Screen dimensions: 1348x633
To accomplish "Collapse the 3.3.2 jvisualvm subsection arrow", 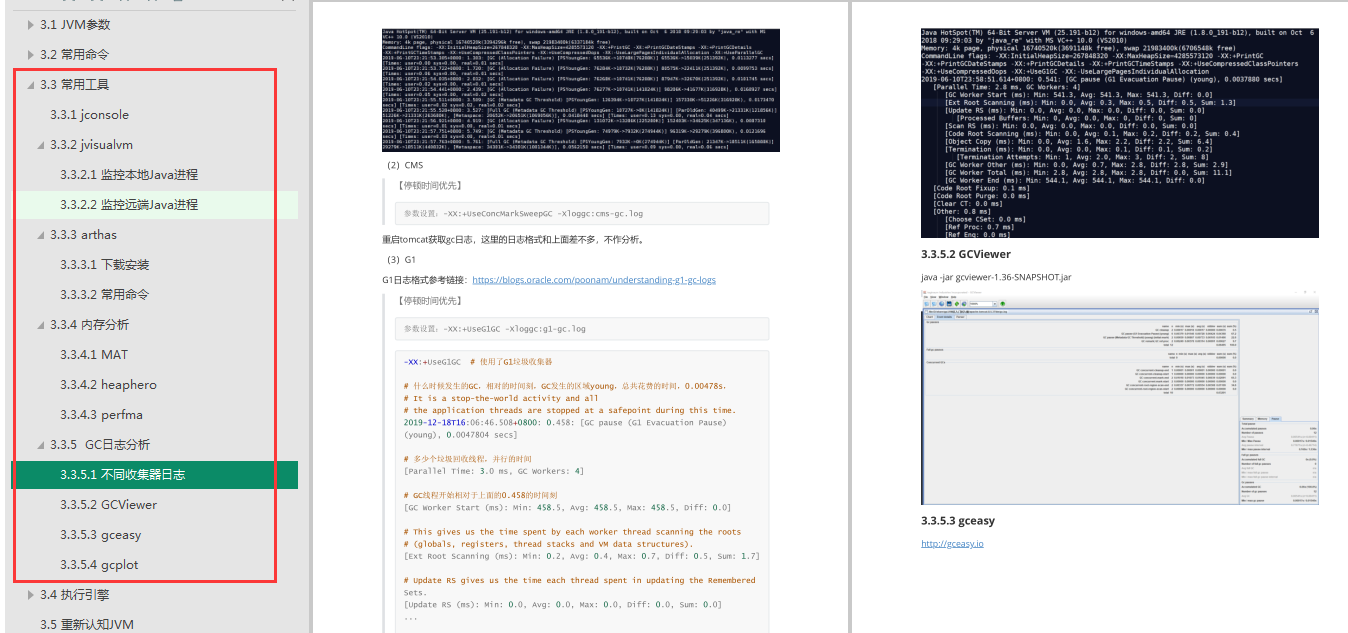I will click(x=39, y=145).
